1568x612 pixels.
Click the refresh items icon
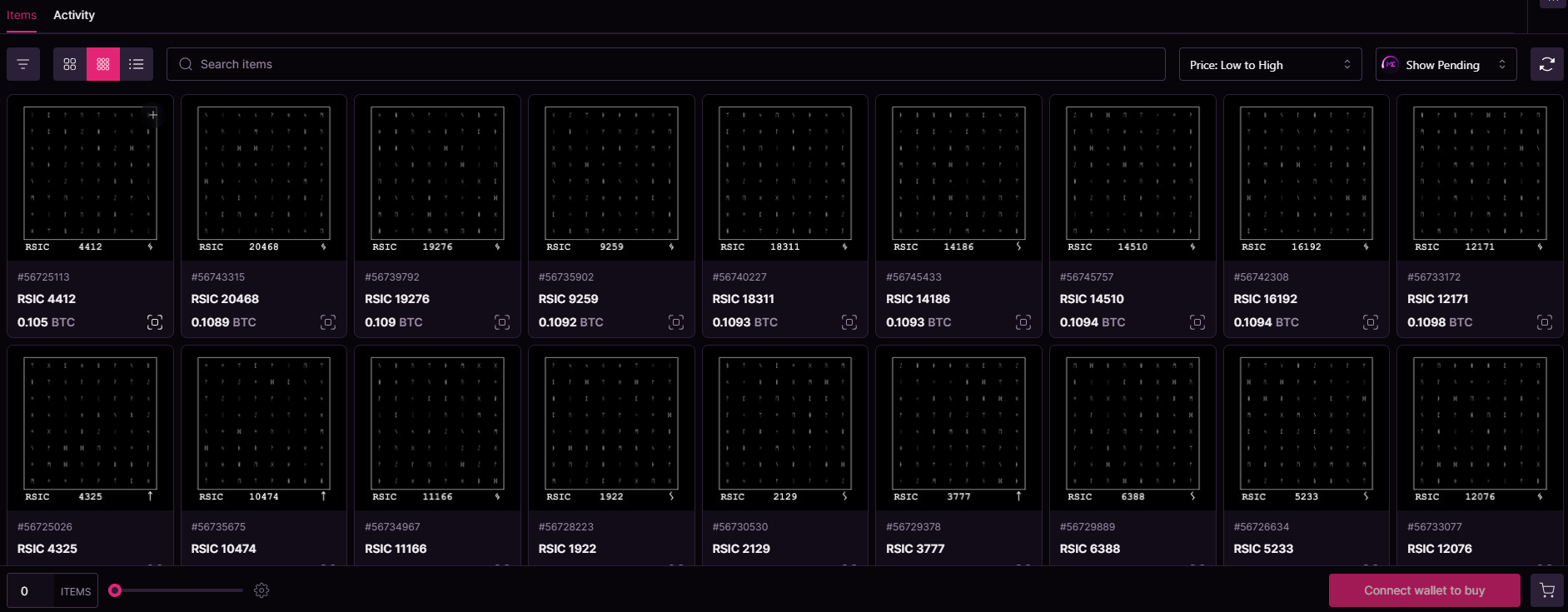point(1546,64)
